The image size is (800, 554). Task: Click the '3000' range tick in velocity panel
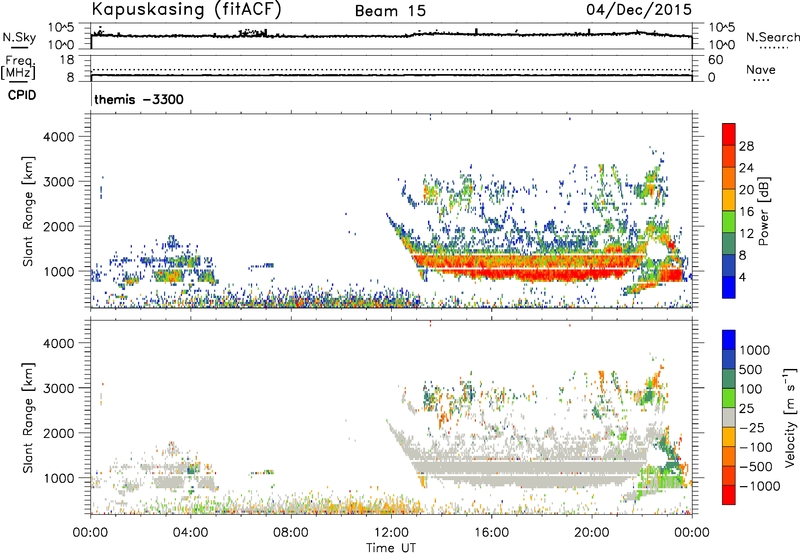tap(58, 388)
